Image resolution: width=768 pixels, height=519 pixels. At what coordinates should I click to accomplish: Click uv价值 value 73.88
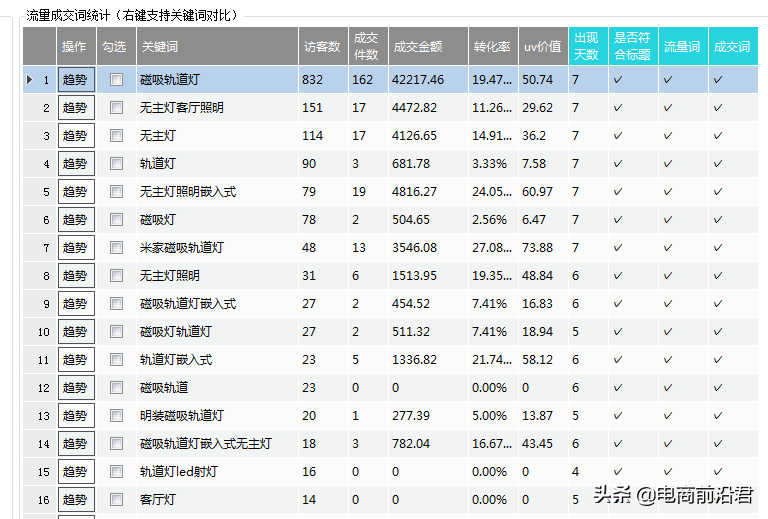[537, 248]
